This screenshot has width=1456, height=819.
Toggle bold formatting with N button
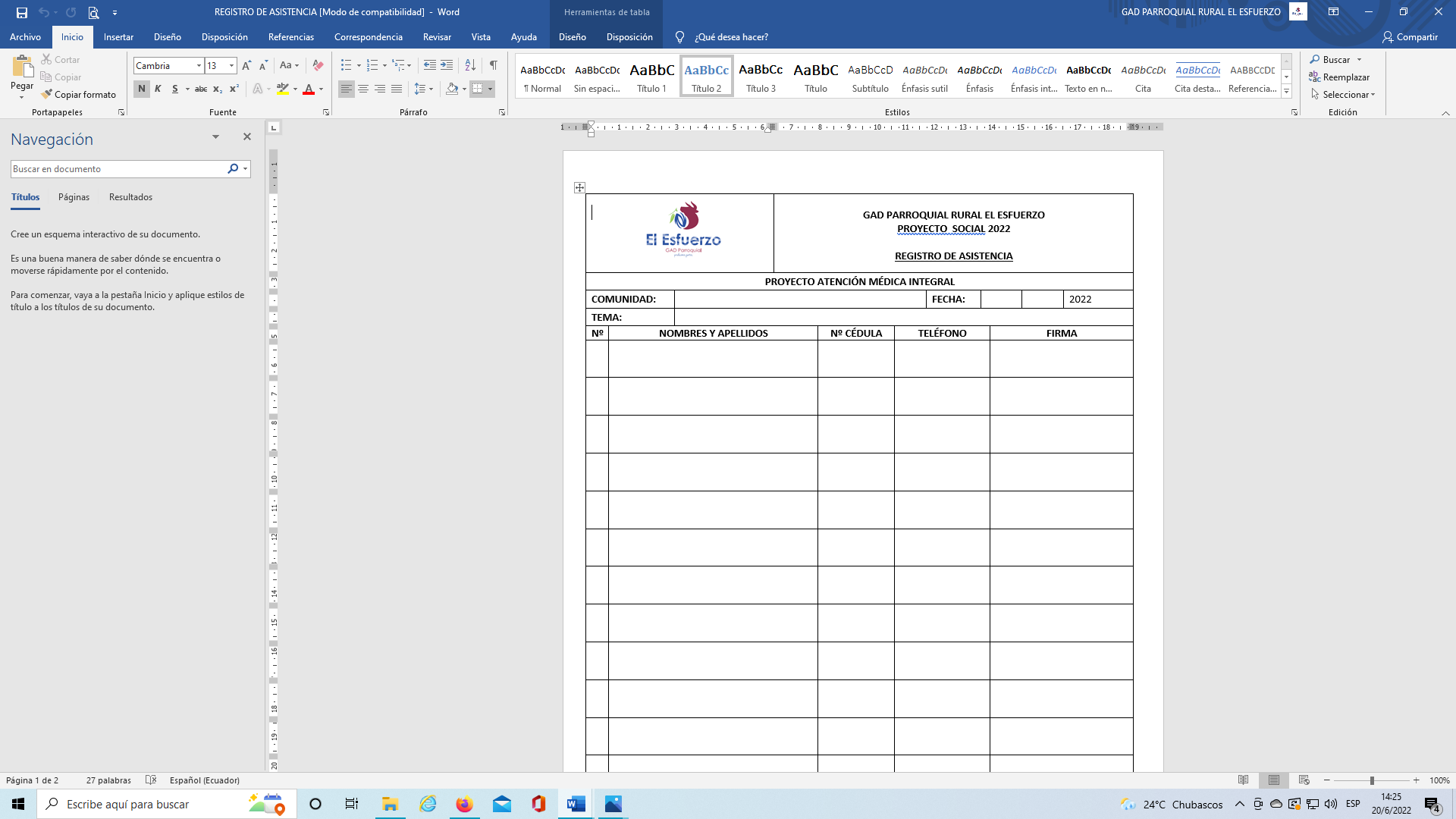141,89
